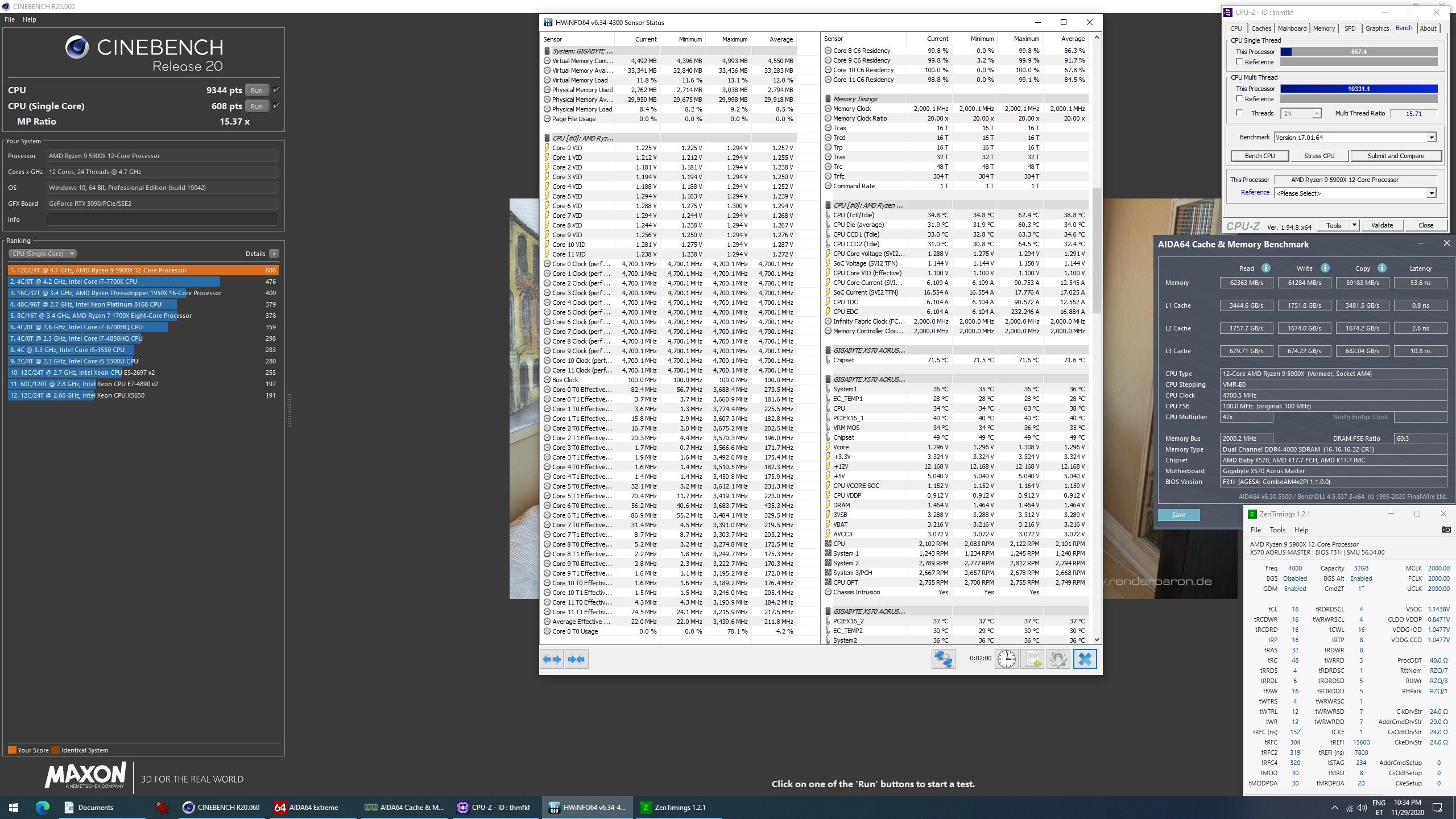1456x819 pixels.
Task: Run the Cinebench CPU test
Action: [257, 90]
